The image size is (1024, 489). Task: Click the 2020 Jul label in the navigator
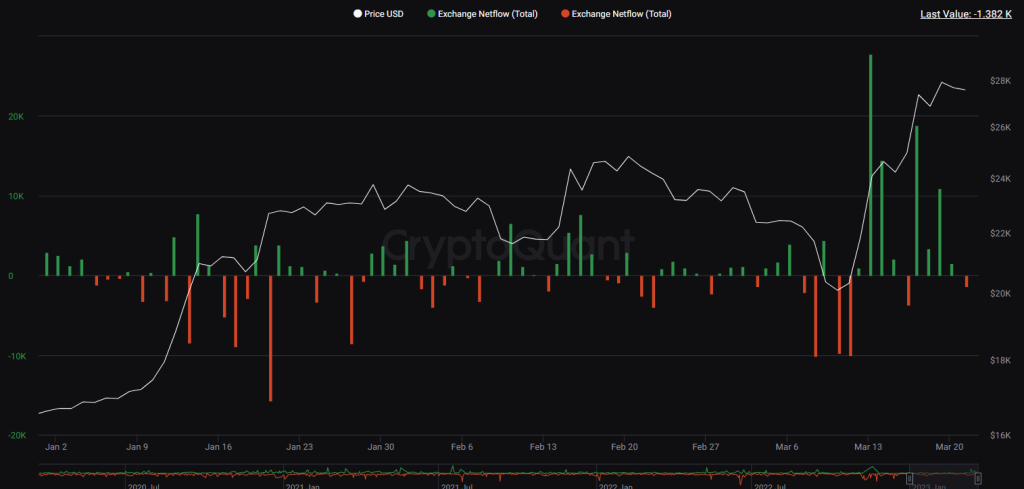142,486
